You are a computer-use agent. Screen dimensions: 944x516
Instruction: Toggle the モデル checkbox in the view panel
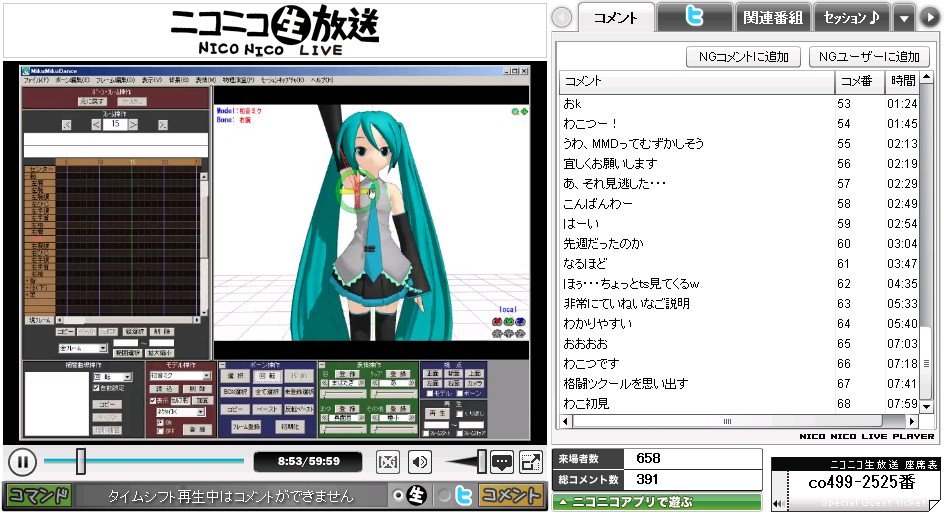point(429,393)
